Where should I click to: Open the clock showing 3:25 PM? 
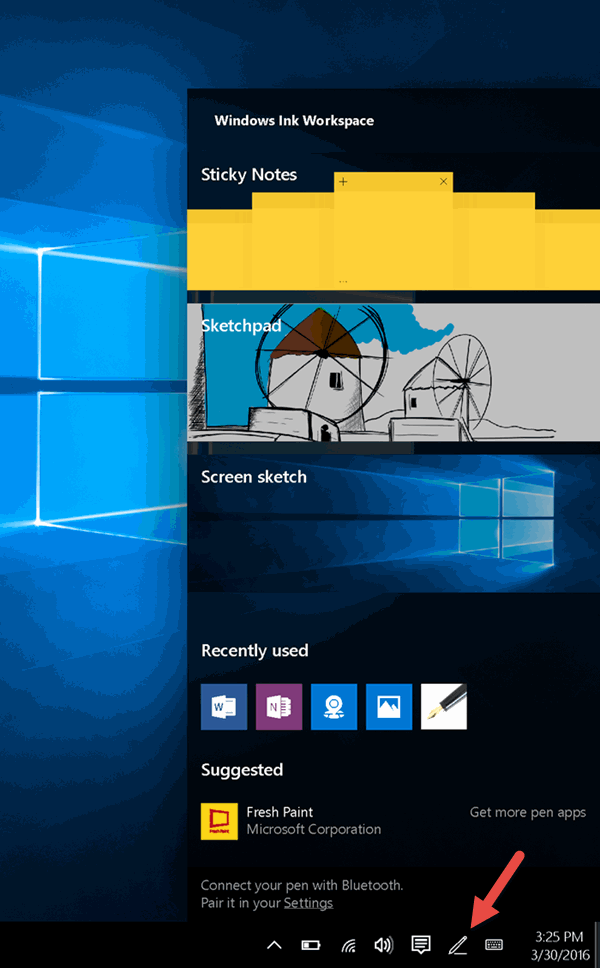pyautogui.click(x=559, y=945)
